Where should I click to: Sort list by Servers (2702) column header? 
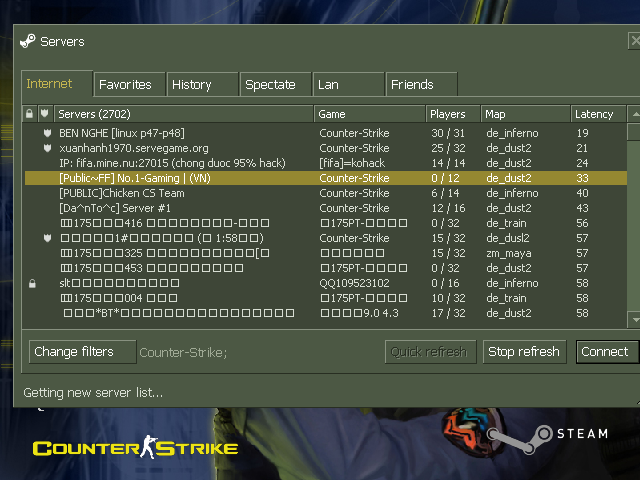[x=184, y=114]
